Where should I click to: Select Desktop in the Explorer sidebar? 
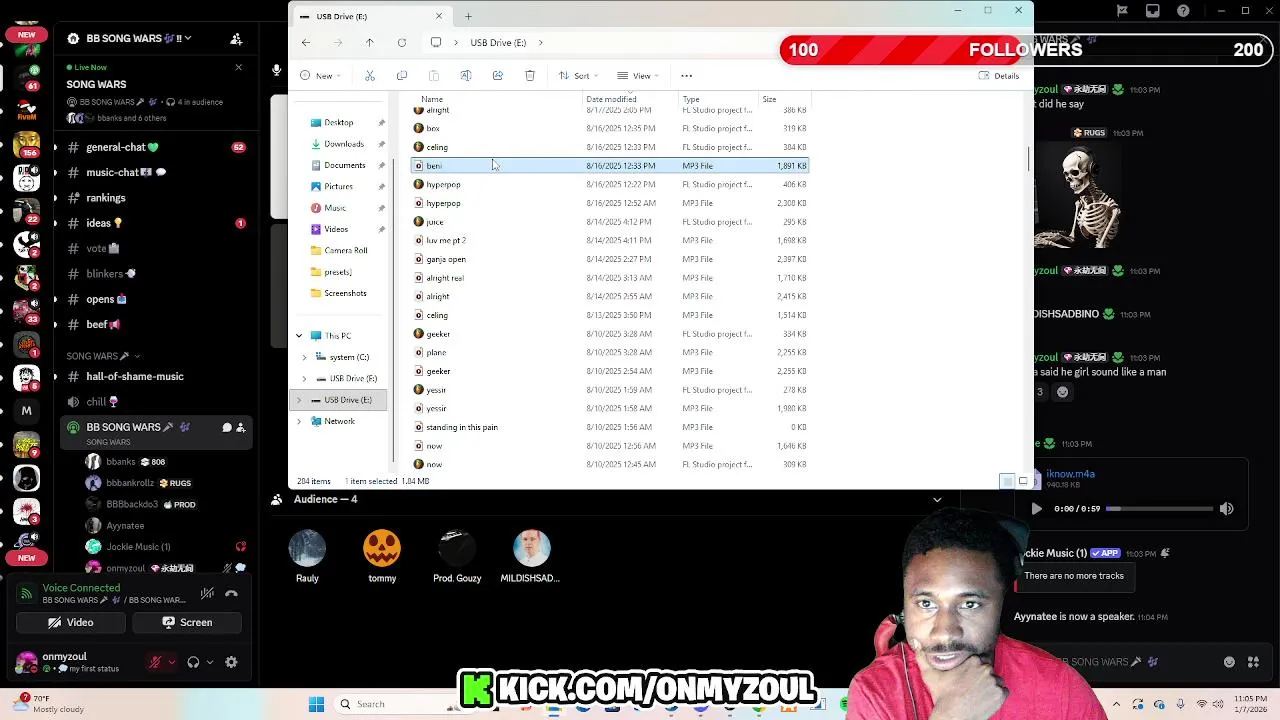click(338, 123)
